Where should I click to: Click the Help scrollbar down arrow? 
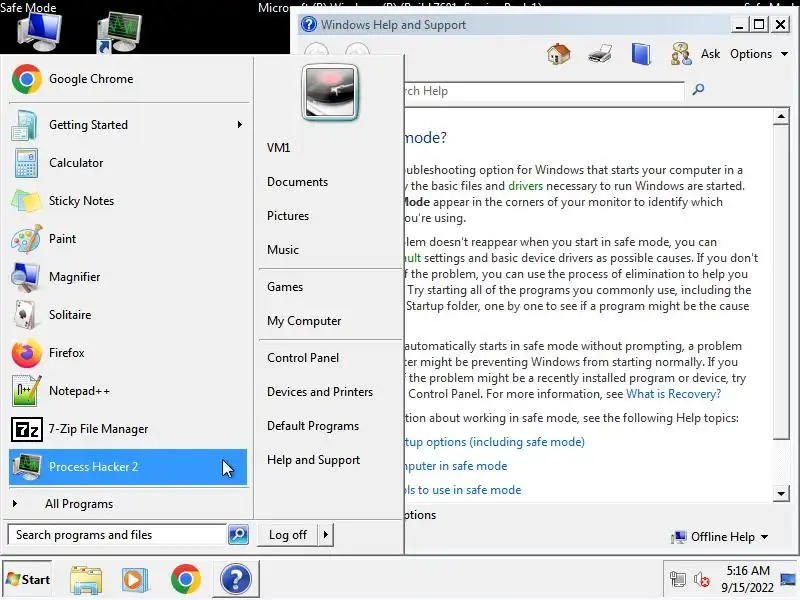click(x=781, y=493)
